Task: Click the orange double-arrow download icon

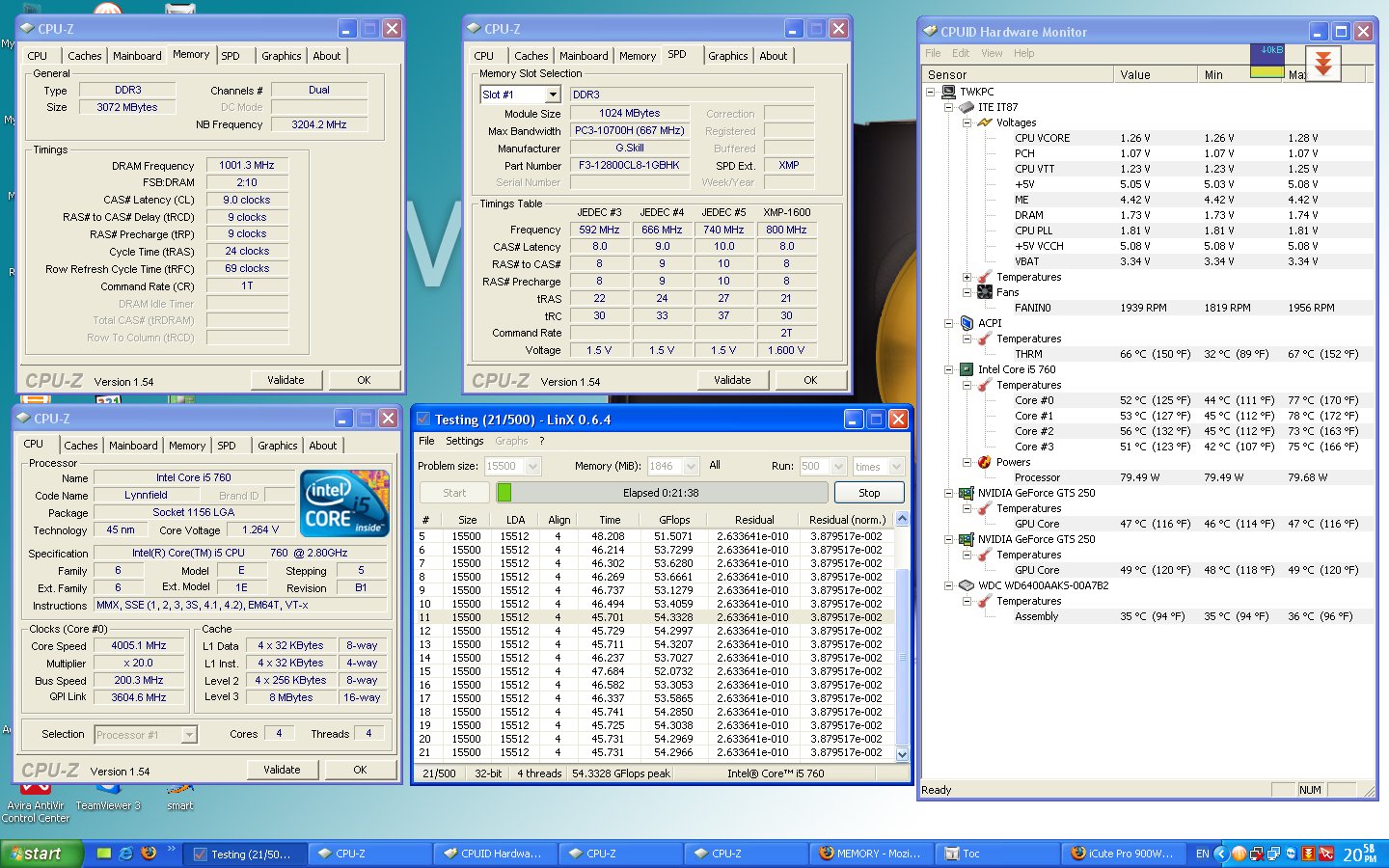Action: [1323, 64]
